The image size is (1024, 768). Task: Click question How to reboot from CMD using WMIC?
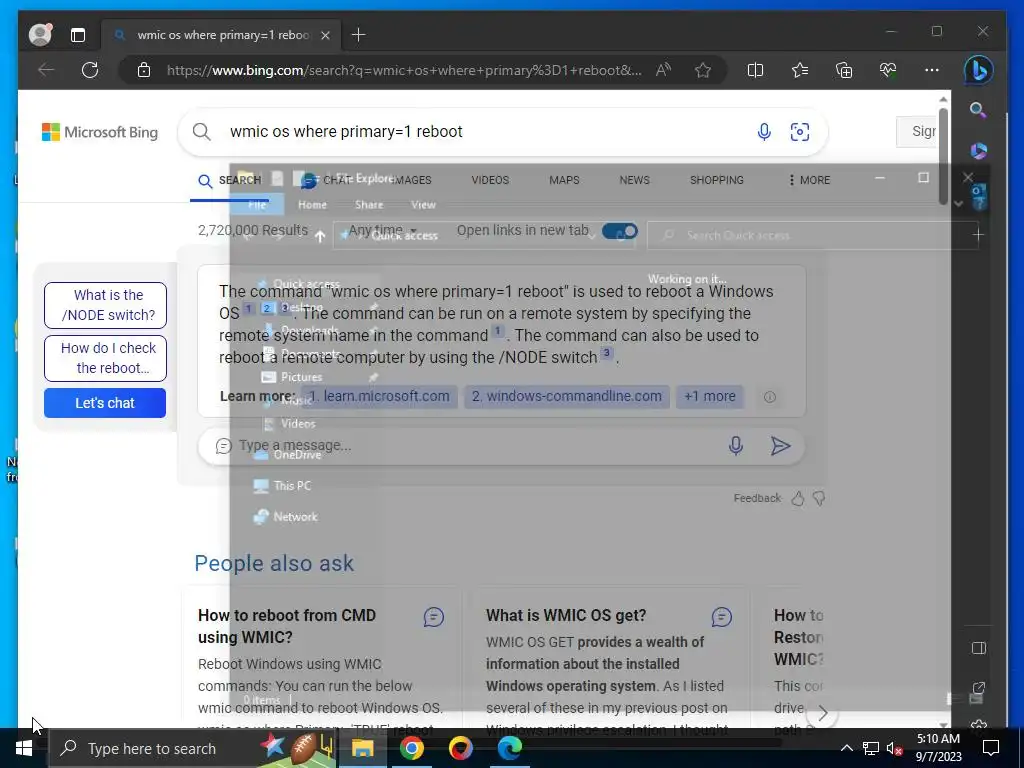coord(287,626)
